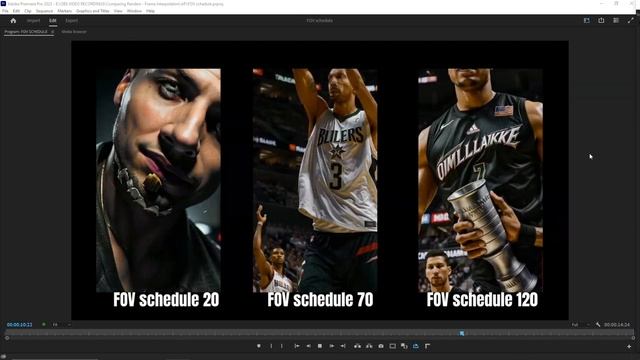The width and height of the screenshot is (640, 360).
Task: Open the View menu
Action: point(118,11)
